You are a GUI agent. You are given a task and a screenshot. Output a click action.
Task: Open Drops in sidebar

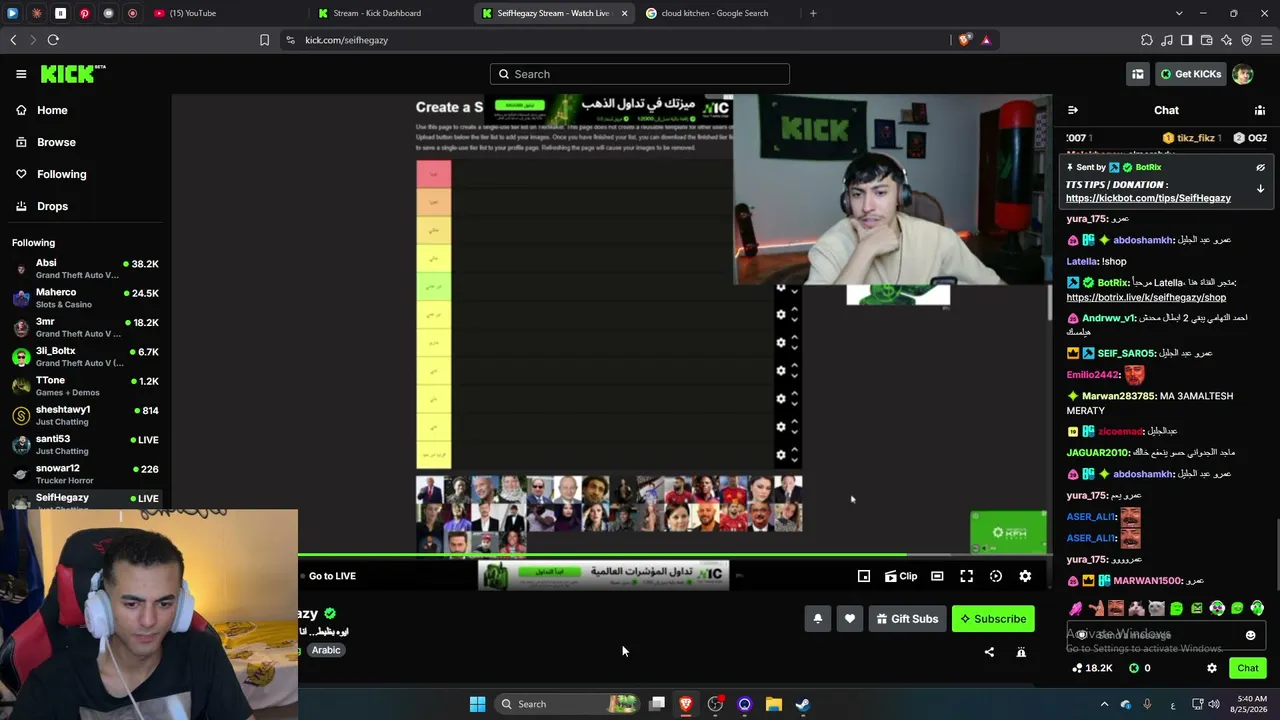[42, 206]
